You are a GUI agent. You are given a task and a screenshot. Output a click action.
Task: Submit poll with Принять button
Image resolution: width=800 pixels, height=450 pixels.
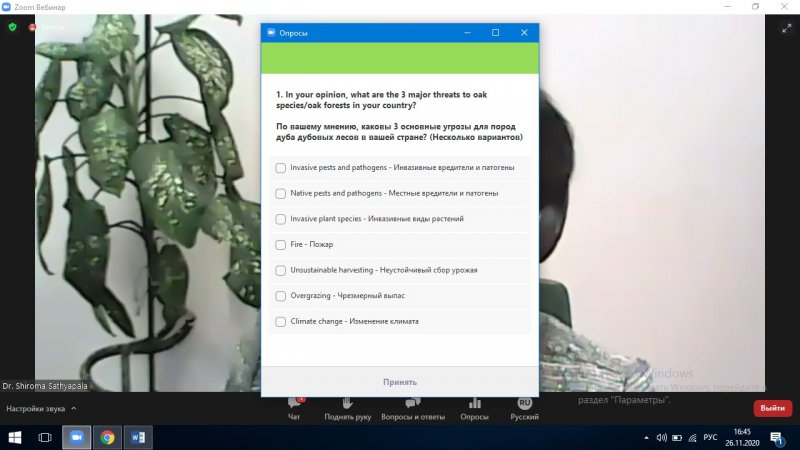click(400, 382)
